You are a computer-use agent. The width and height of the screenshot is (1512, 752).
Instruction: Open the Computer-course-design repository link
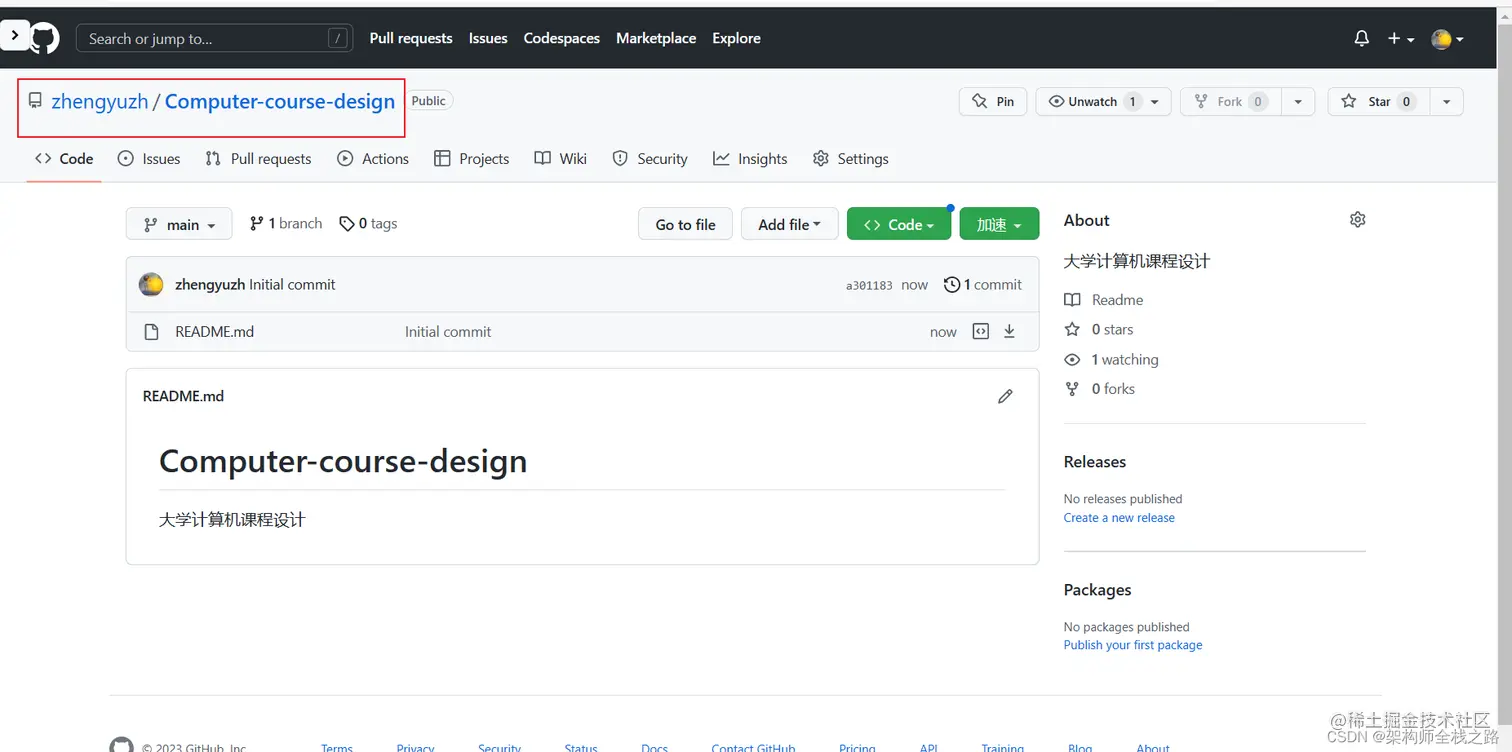[x=280, y=101]
